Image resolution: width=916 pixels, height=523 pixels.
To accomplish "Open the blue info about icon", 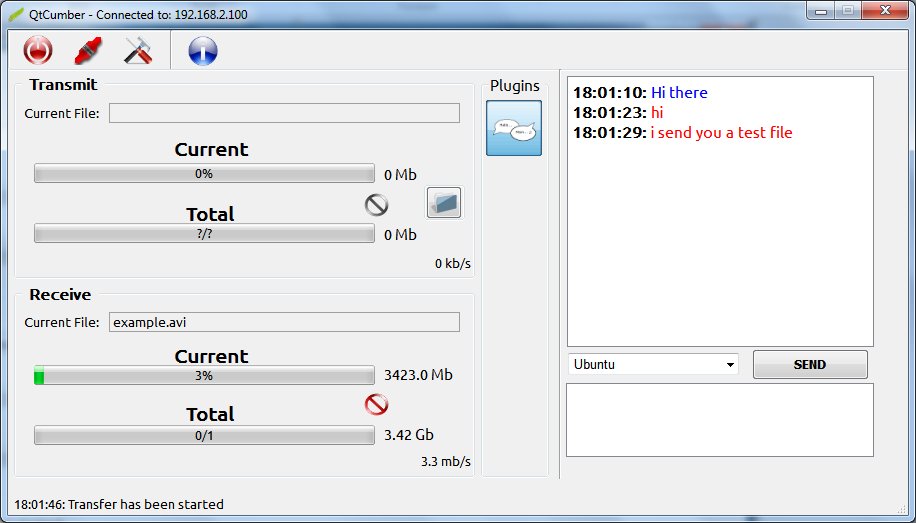I will [x=203, y=51].
